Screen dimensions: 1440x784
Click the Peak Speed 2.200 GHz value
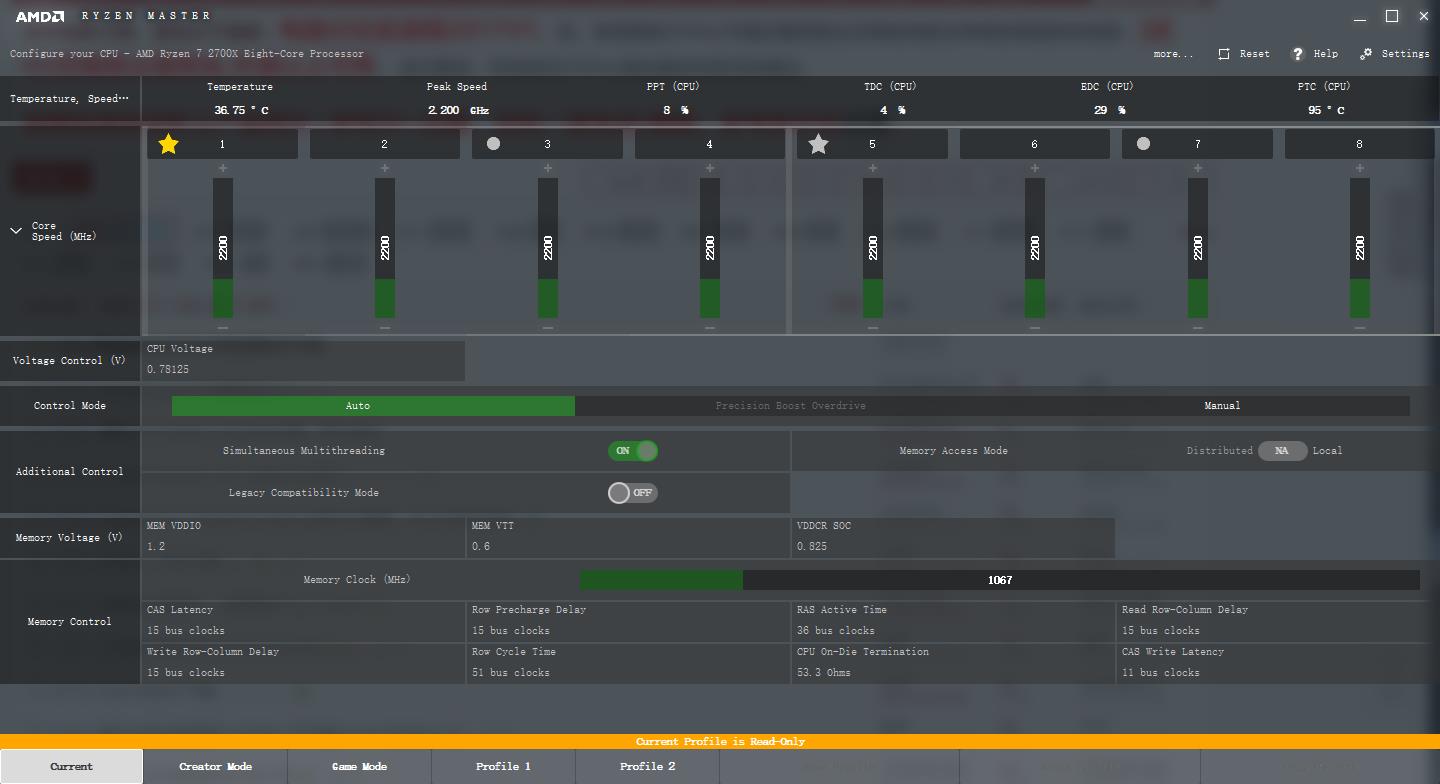(458, 111)
